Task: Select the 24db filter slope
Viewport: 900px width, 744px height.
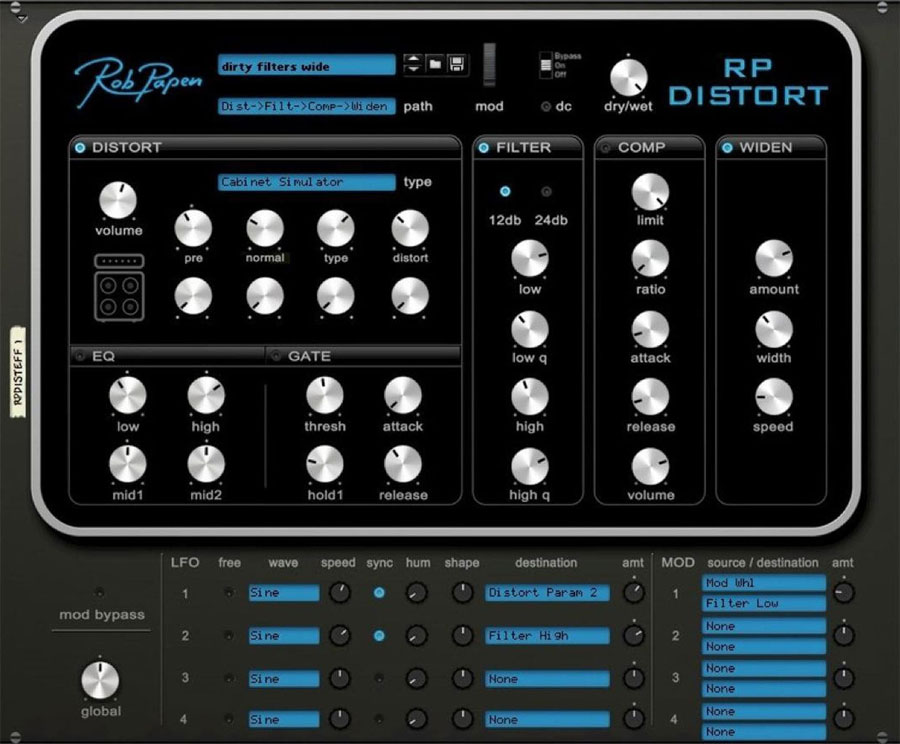Action: [546, 192]
